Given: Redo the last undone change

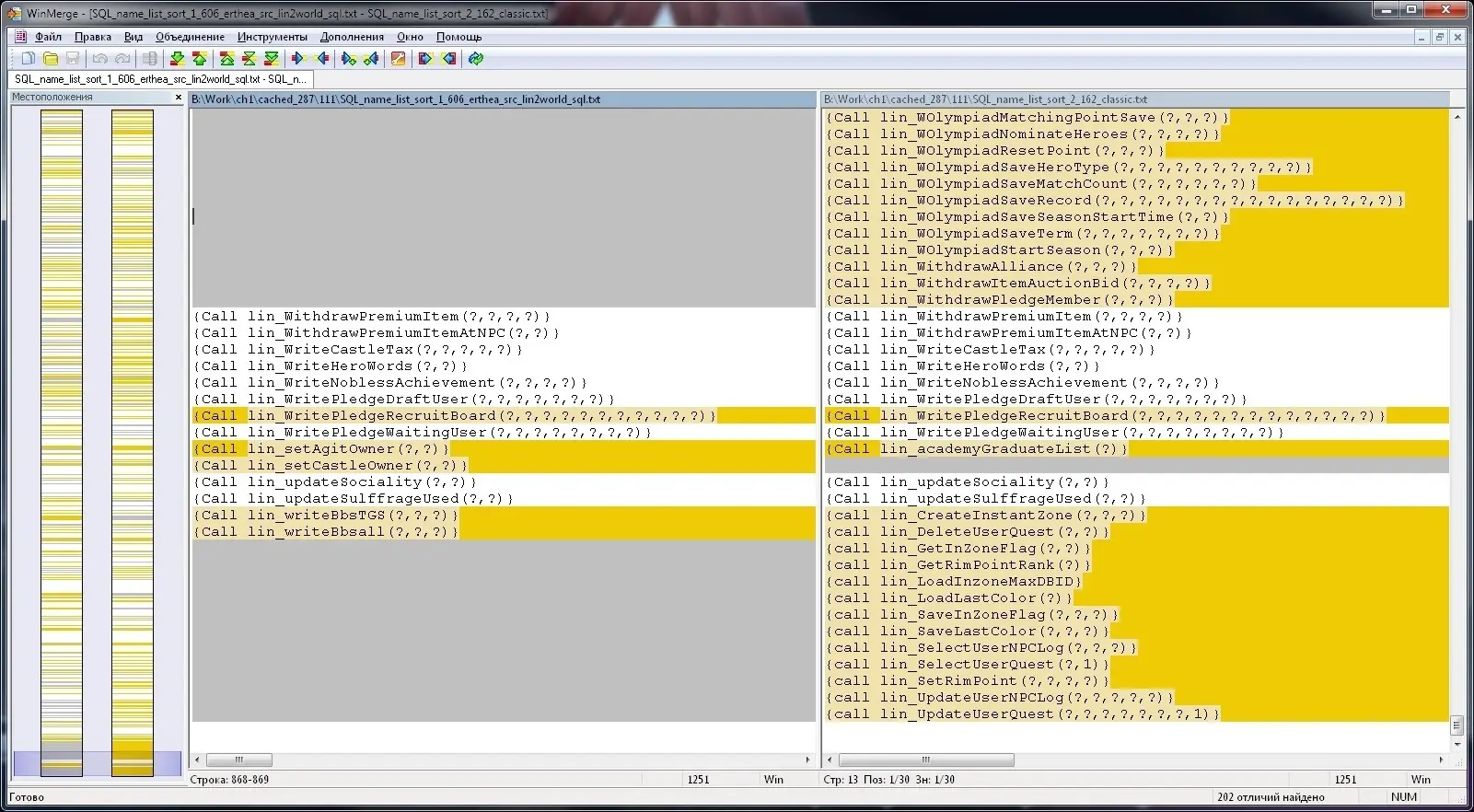Looking at the screenshot, I should coord(122,59).
